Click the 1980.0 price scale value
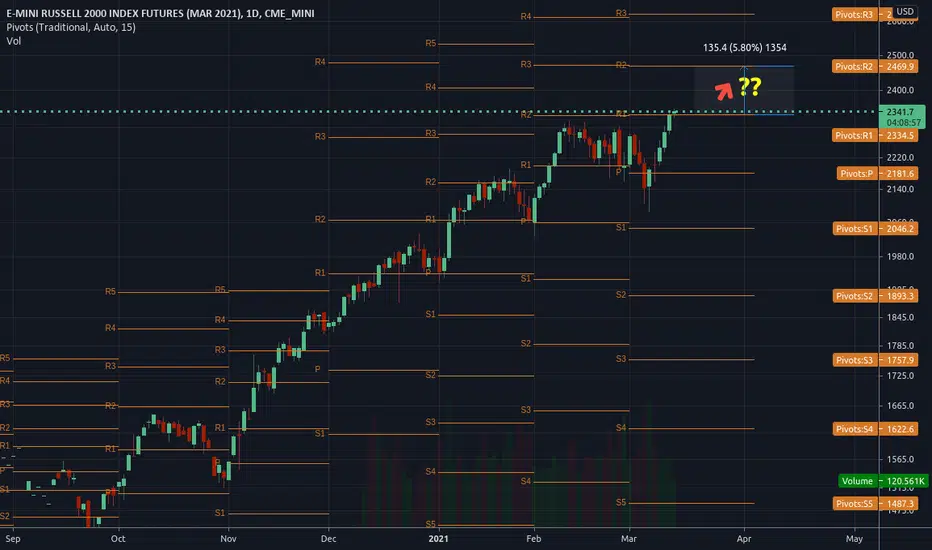Viewport: 932px width, 550px height. [900, 257]
